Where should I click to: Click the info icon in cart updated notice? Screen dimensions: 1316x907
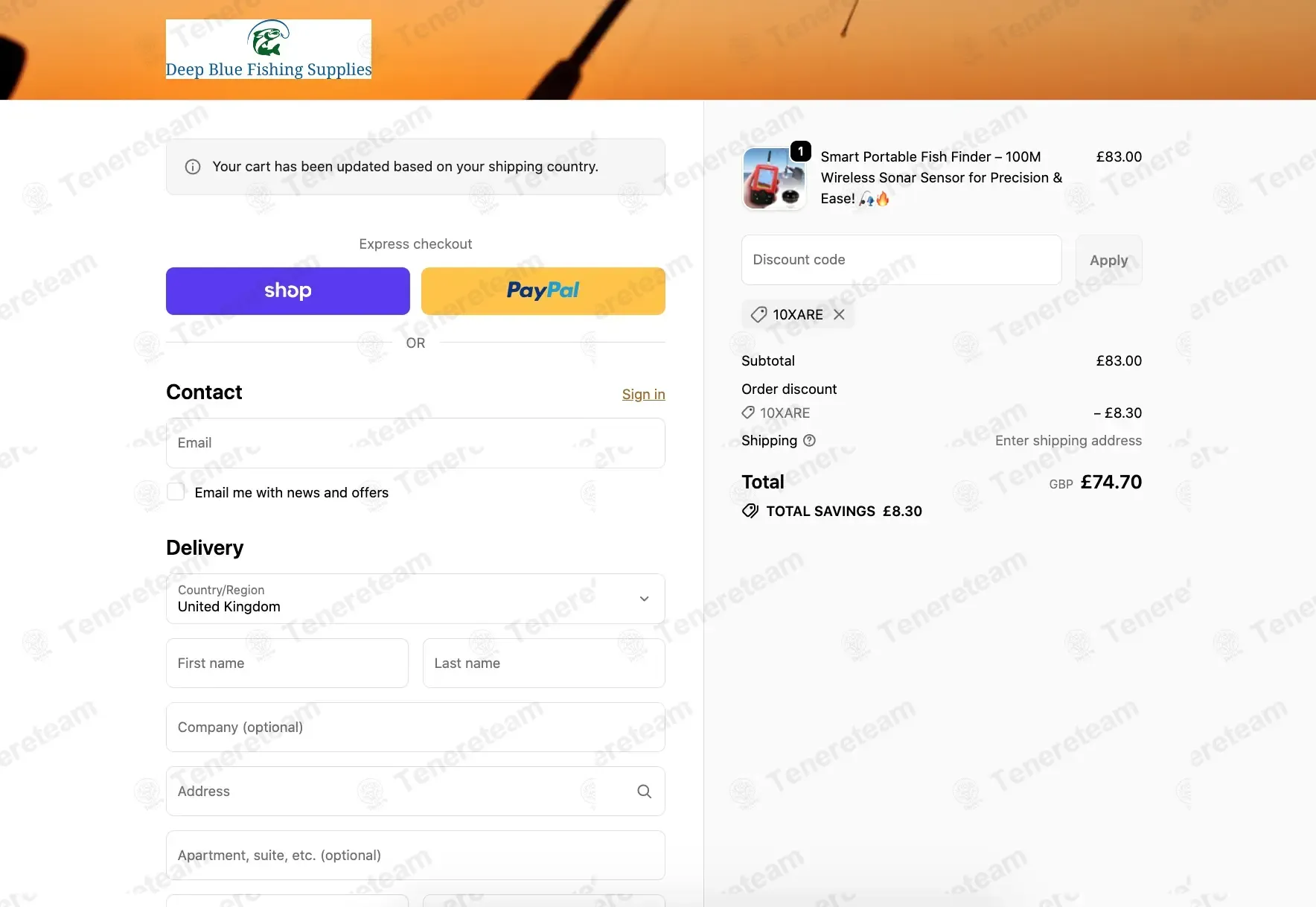point(193,167)
